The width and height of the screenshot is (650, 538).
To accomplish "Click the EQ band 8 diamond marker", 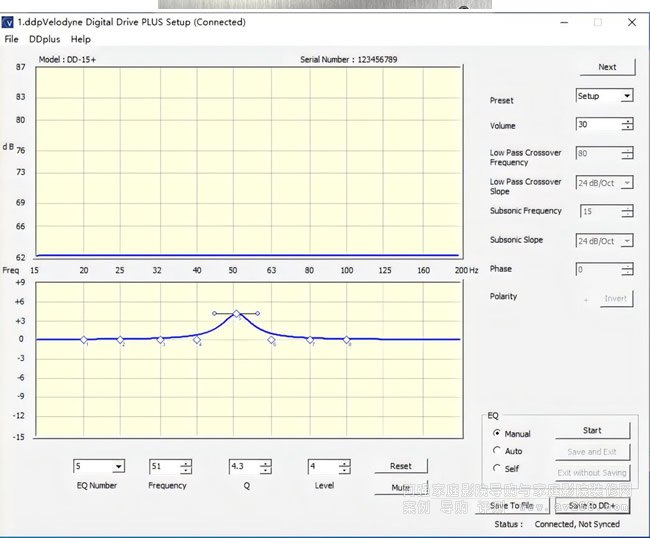I will point(347,340).
